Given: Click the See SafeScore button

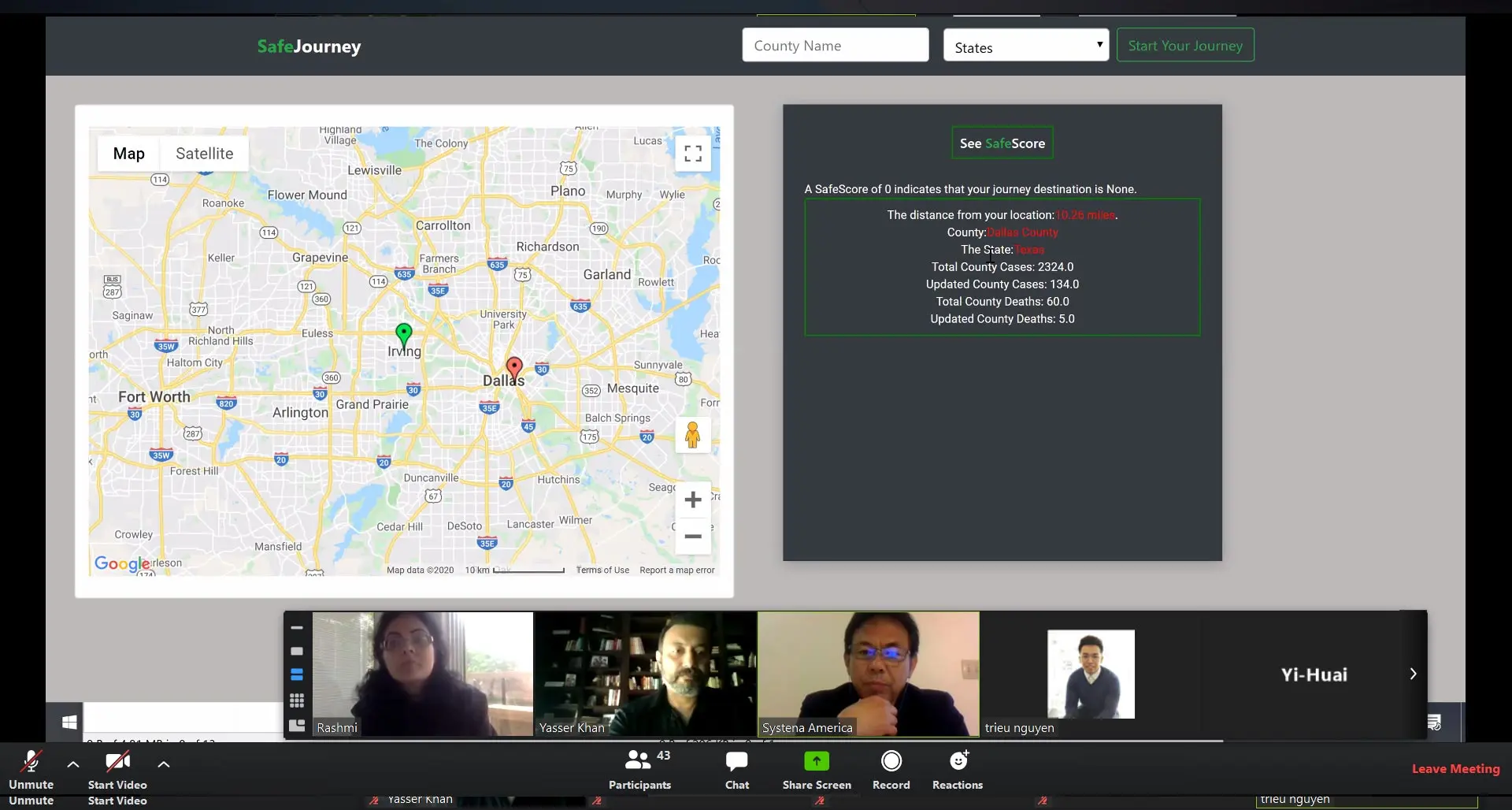Looking at the screenshot, I should (1002, 143).
